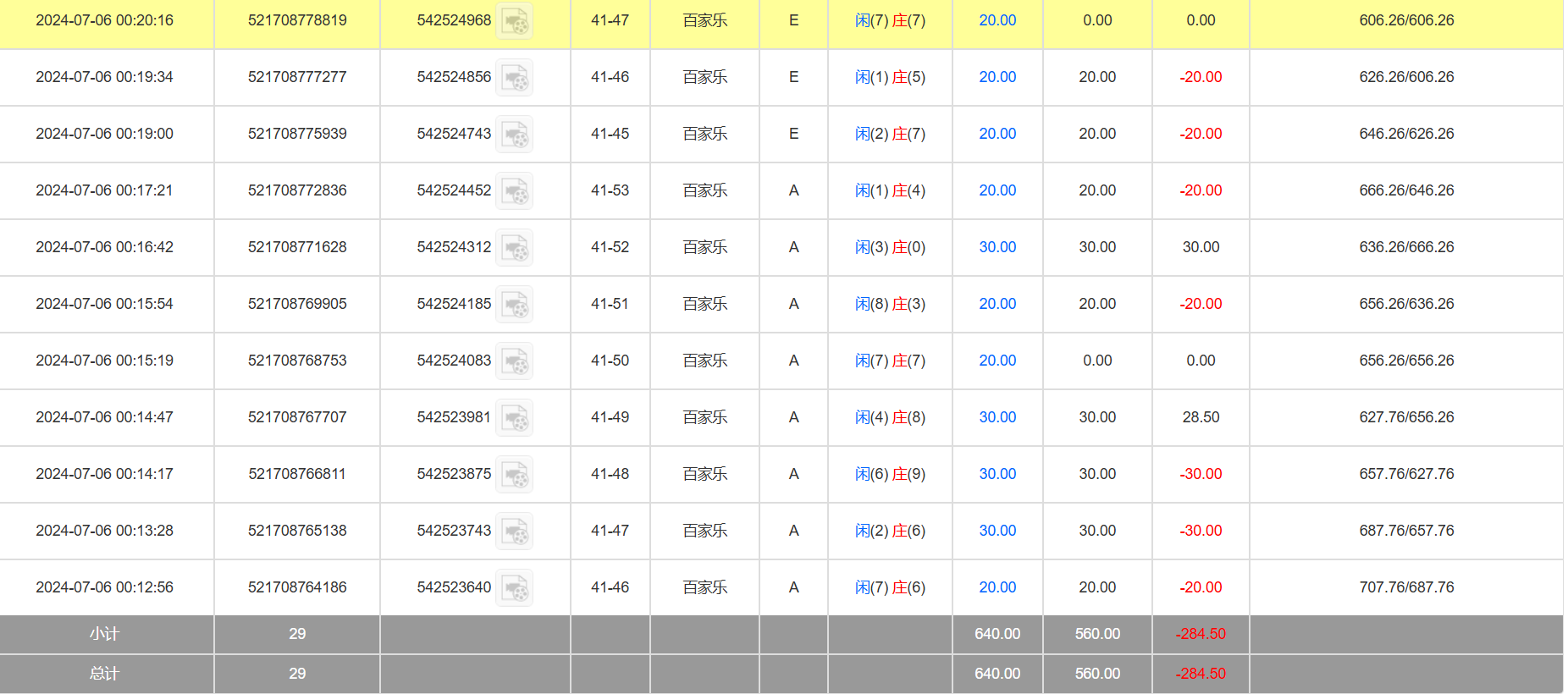Play video replay for round 542524312

point(514,248)
